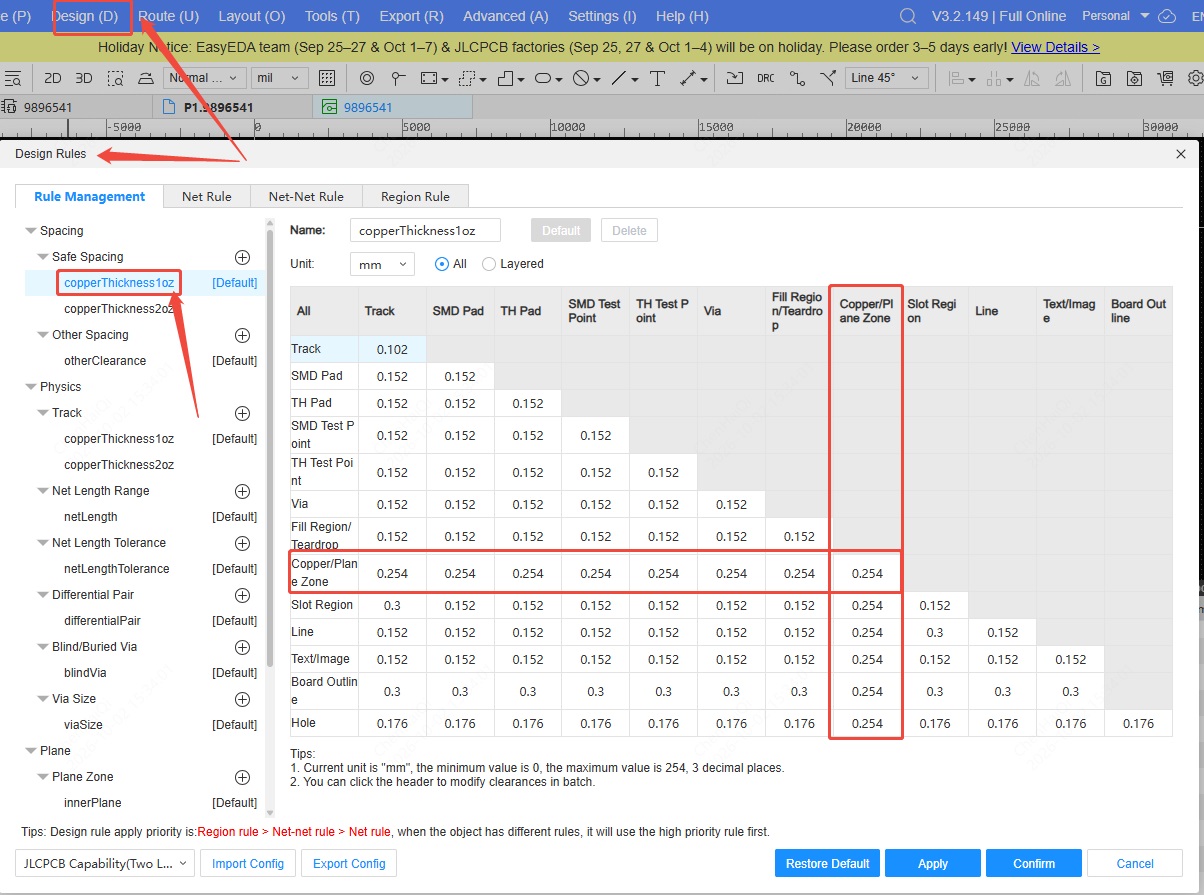Switch canvas to 3D view
The image size is (1204, 895).
click(84, 78)
